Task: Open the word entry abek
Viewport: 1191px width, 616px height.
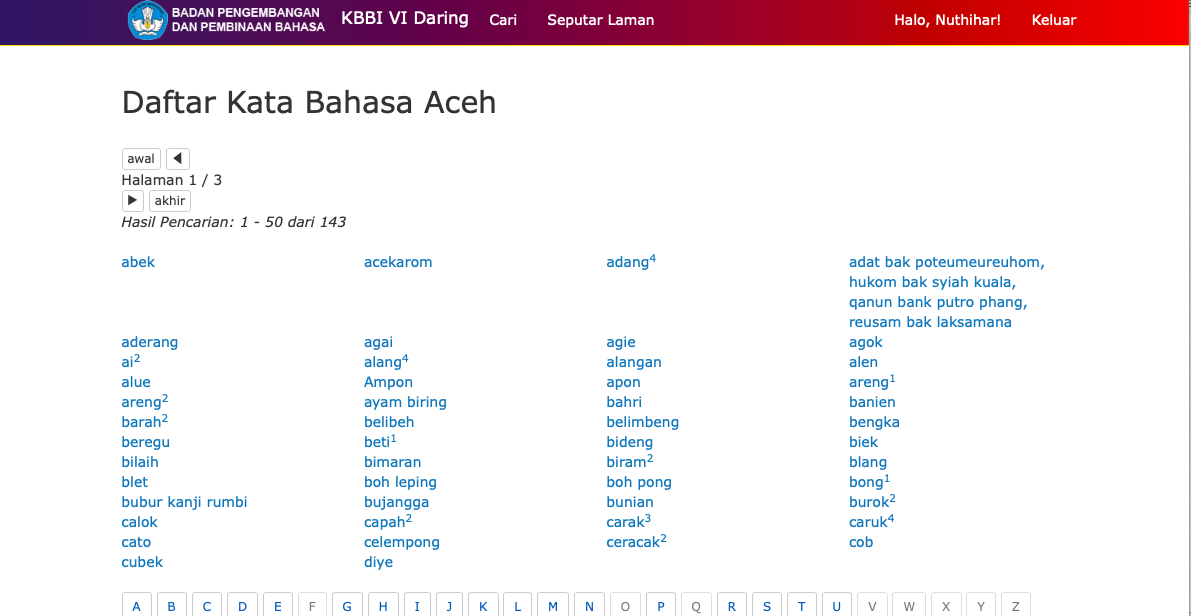Action: (138, 262)
